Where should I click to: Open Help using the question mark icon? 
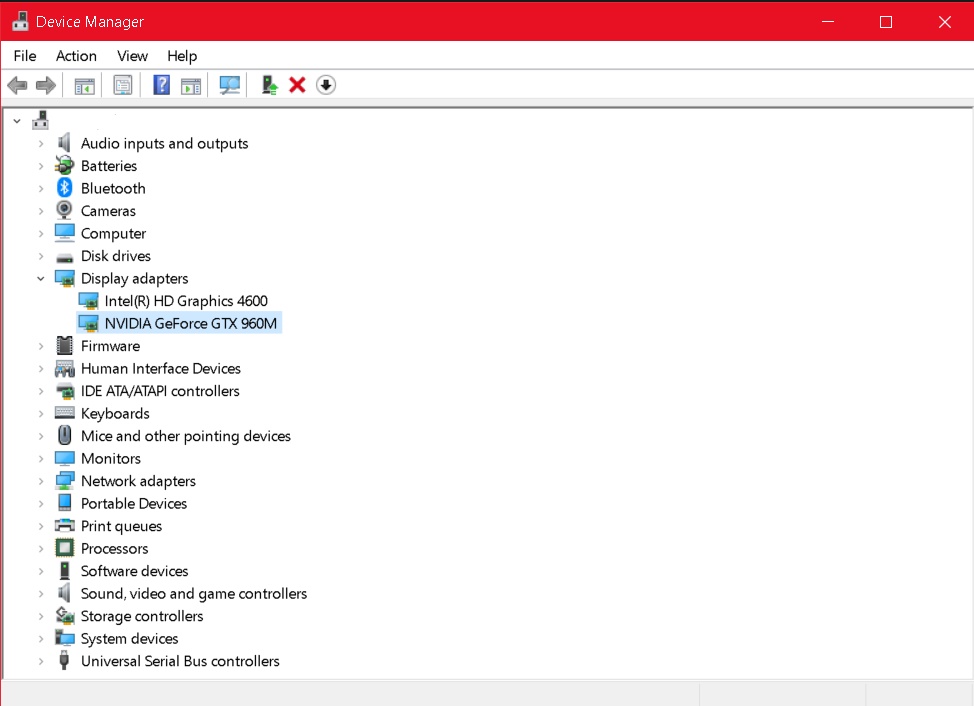pyautogui.click(x=160, y=85)
